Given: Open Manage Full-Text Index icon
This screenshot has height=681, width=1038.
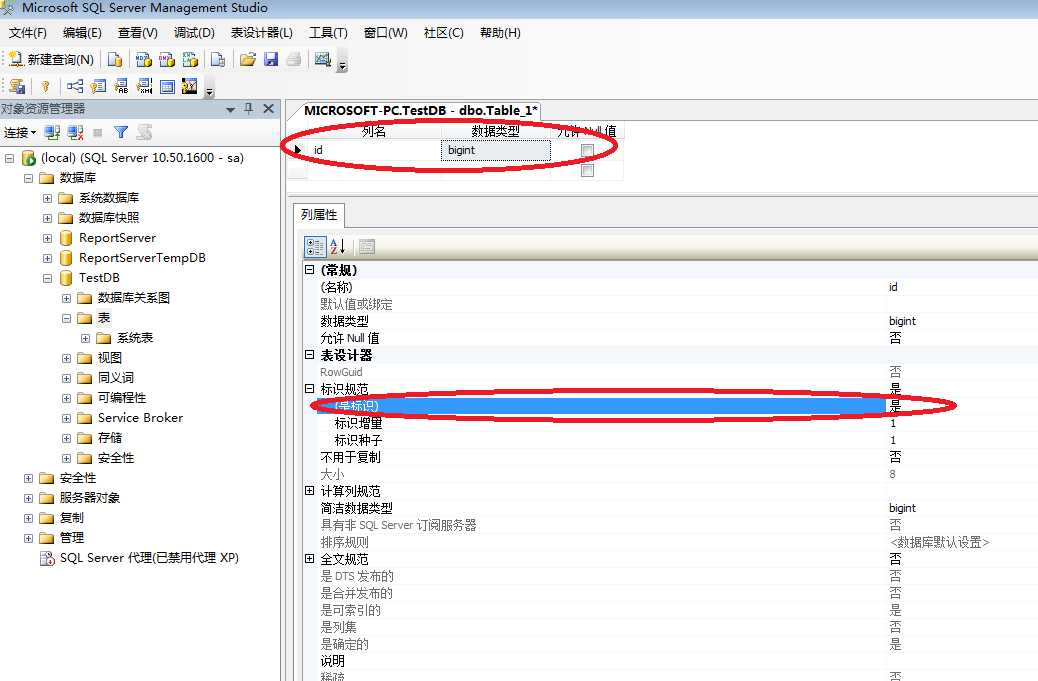Looking at the screenshot, I should 121,86.
